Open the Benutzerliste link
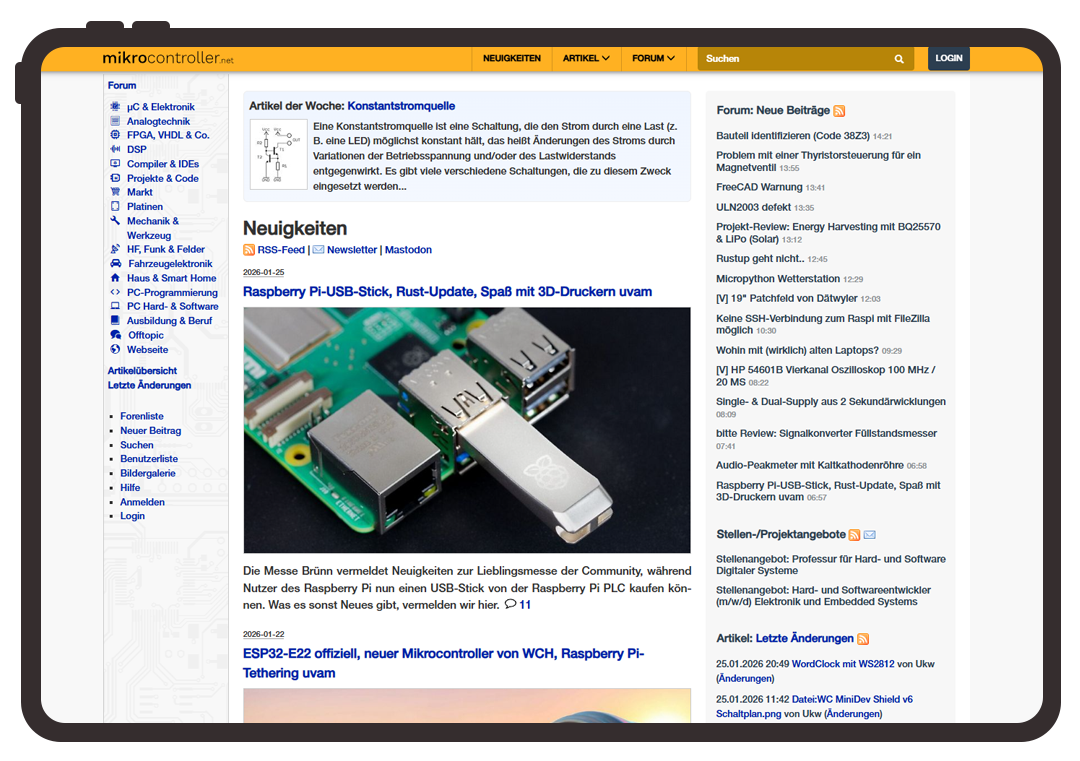This screenshot has width=1080, height=761. click(x=149, y=459)
